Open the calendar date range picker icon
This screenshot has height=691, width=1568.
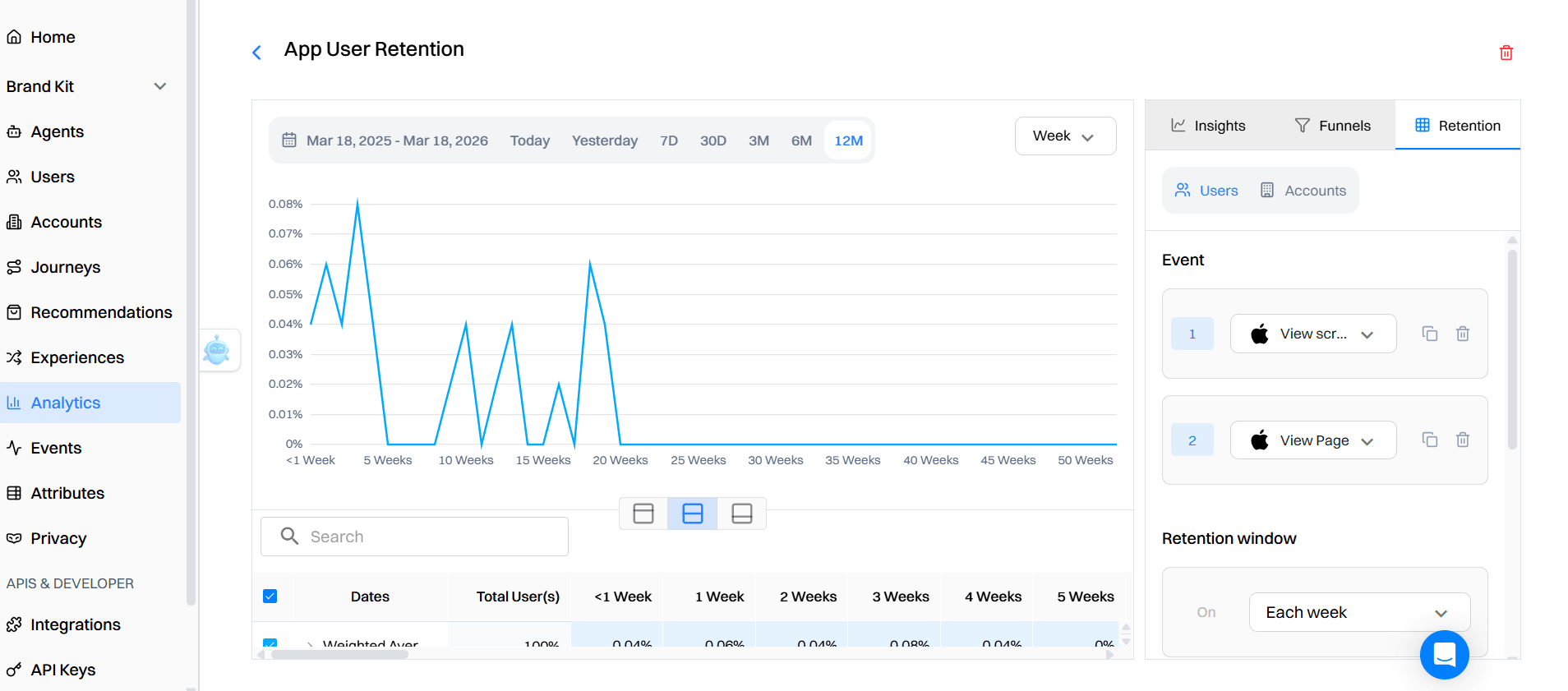point(289,141)
